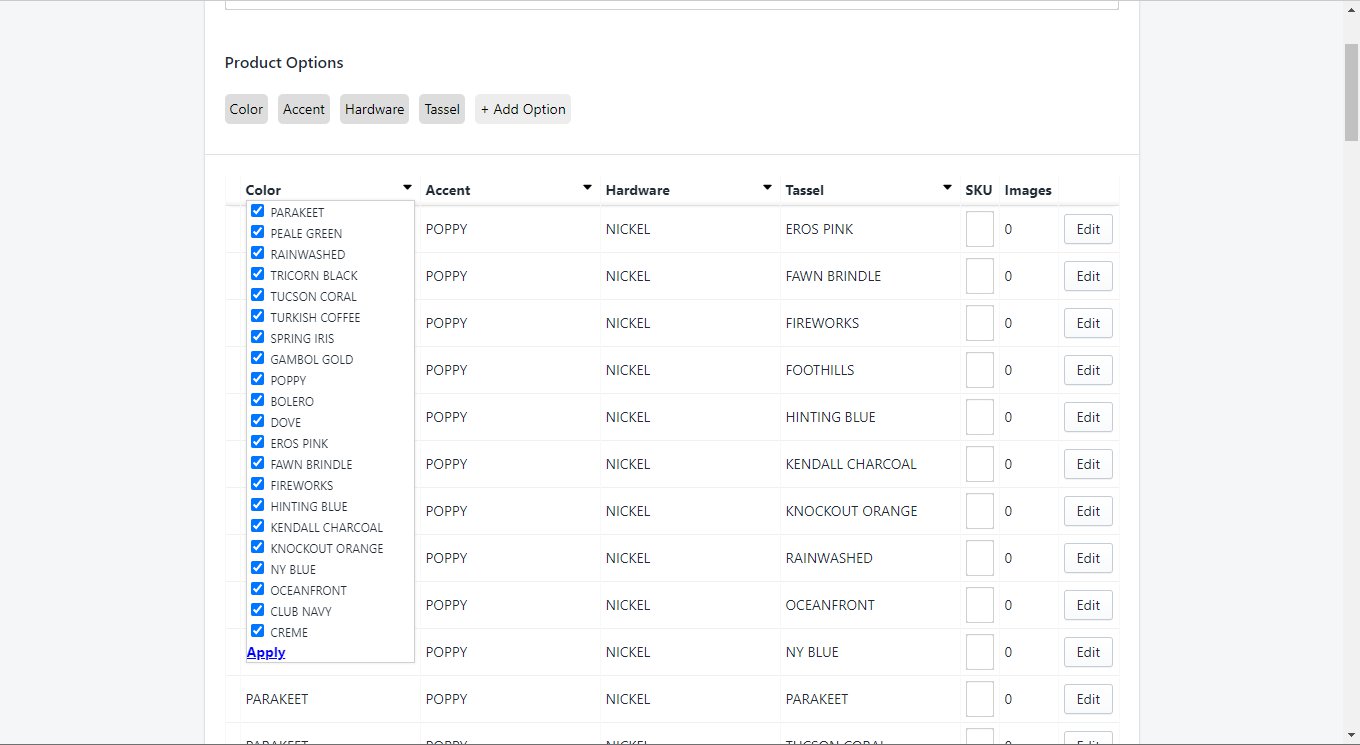Disable the CLUB NAVY checkbox
1360x745 pixels.
click(258, 610)
